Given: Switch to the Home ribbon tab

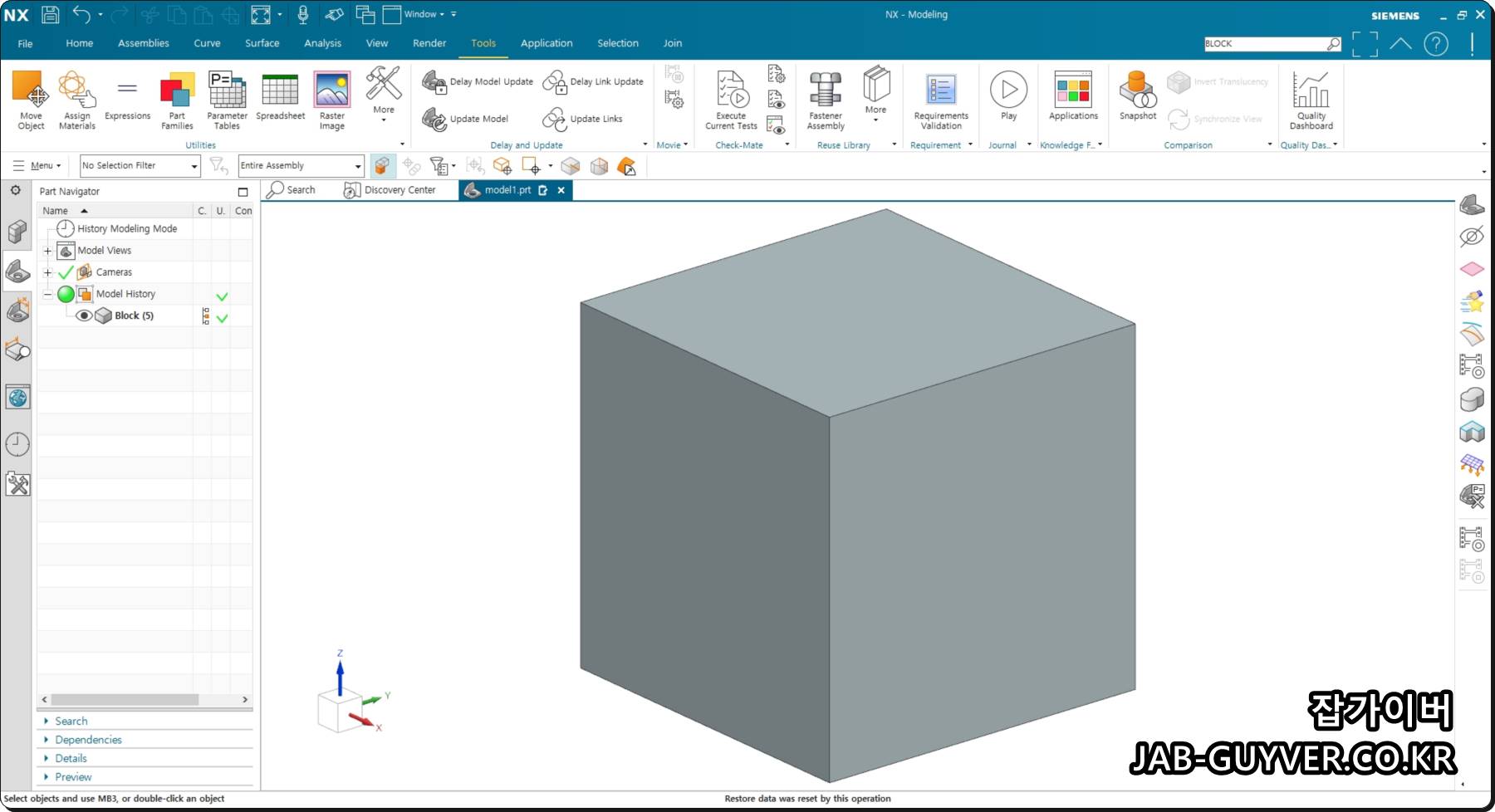Looking at the screenshot, I should click(80, 43).
